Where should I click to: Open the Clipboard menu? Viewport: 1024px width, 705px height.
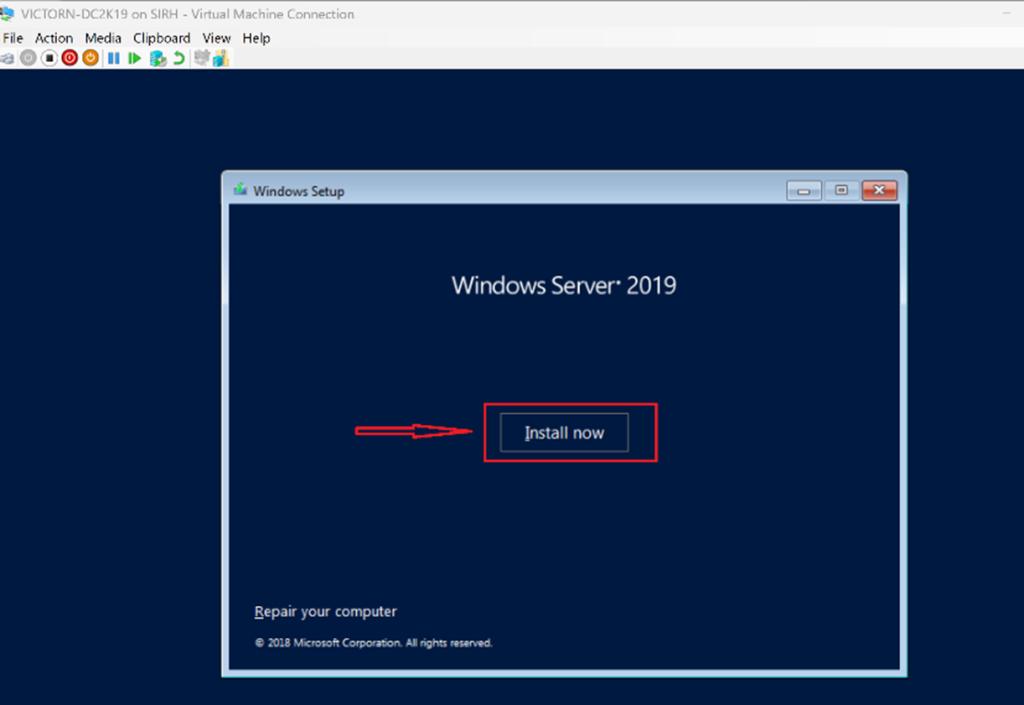click(x=161, y=38)
